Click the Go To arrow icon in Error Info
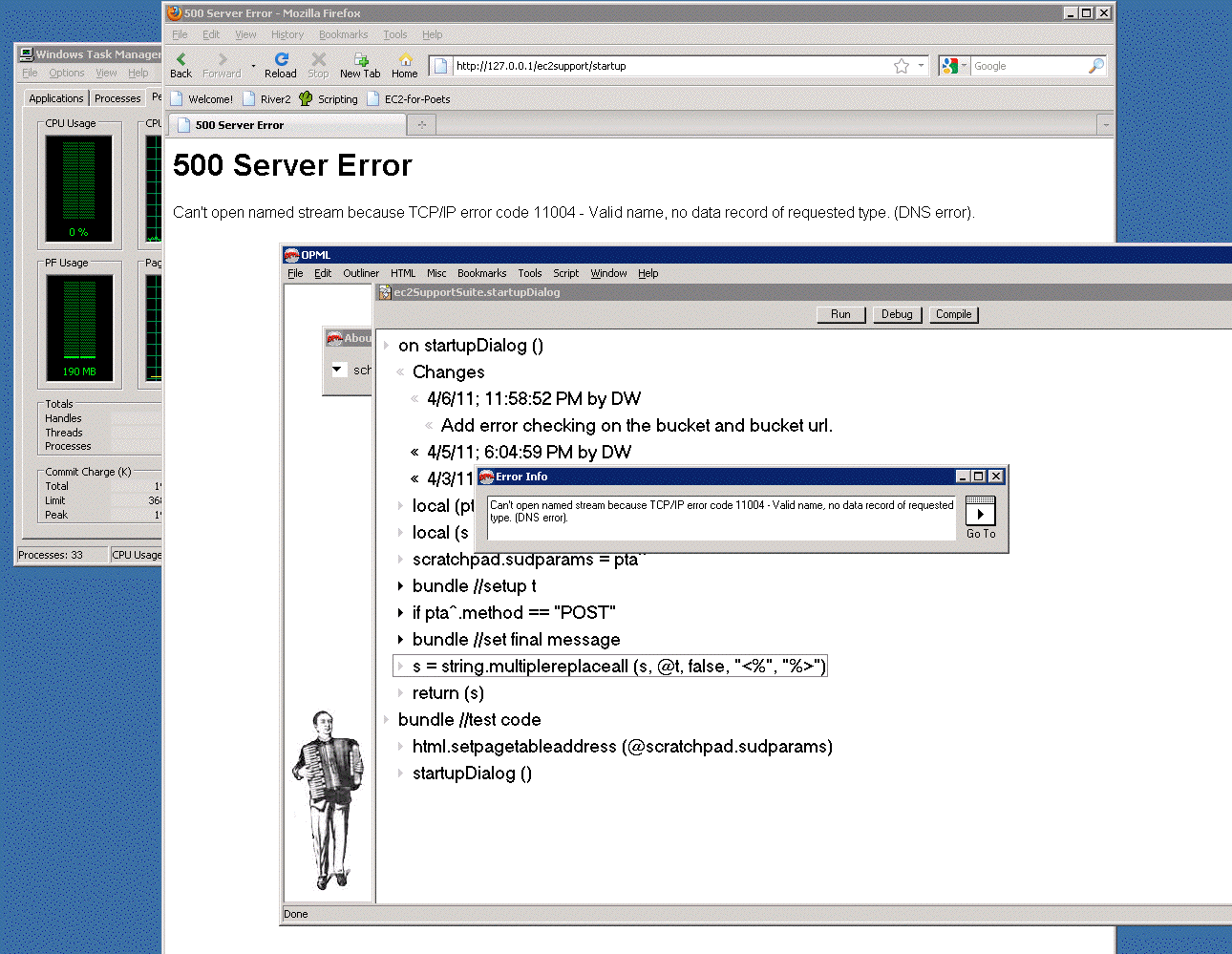 980,513
